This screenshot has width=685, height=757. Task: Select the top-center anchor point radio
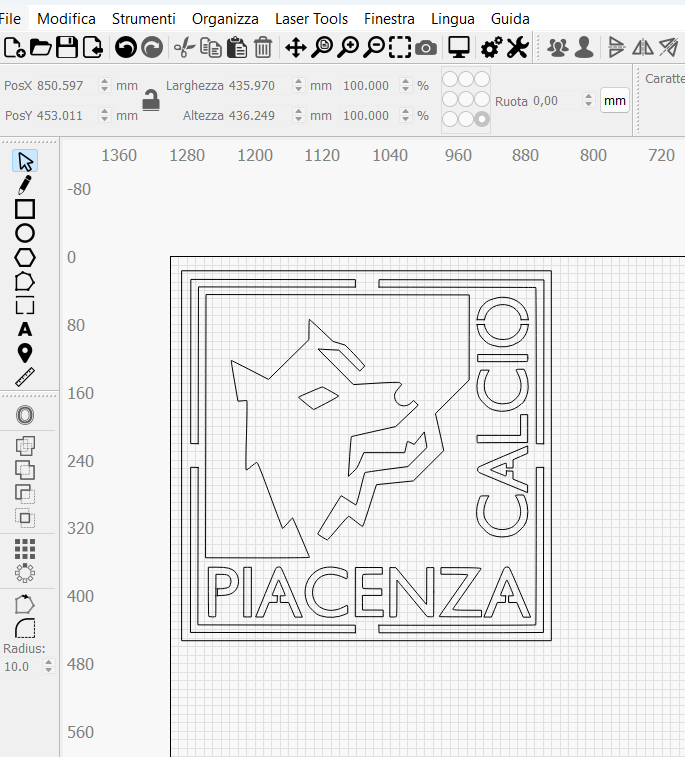pos(466,79)
